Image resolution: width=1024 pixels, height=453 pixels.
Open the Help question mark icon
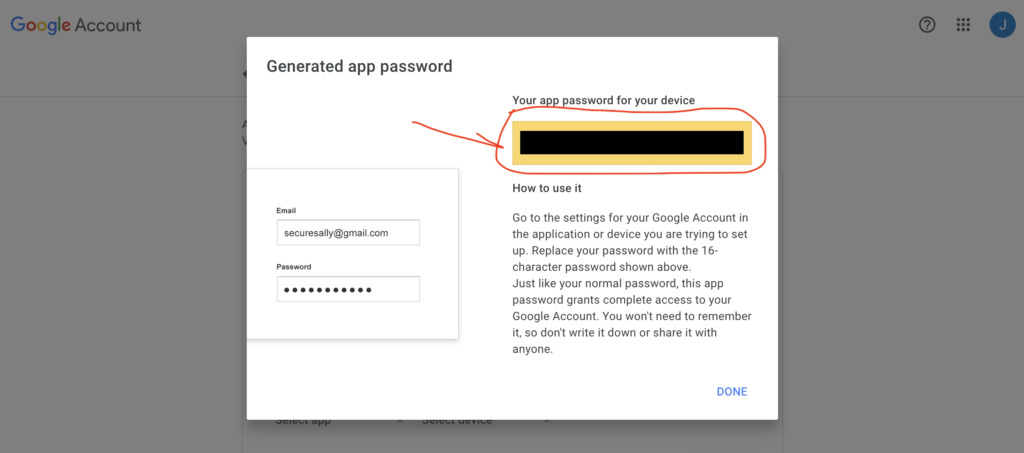927,25
